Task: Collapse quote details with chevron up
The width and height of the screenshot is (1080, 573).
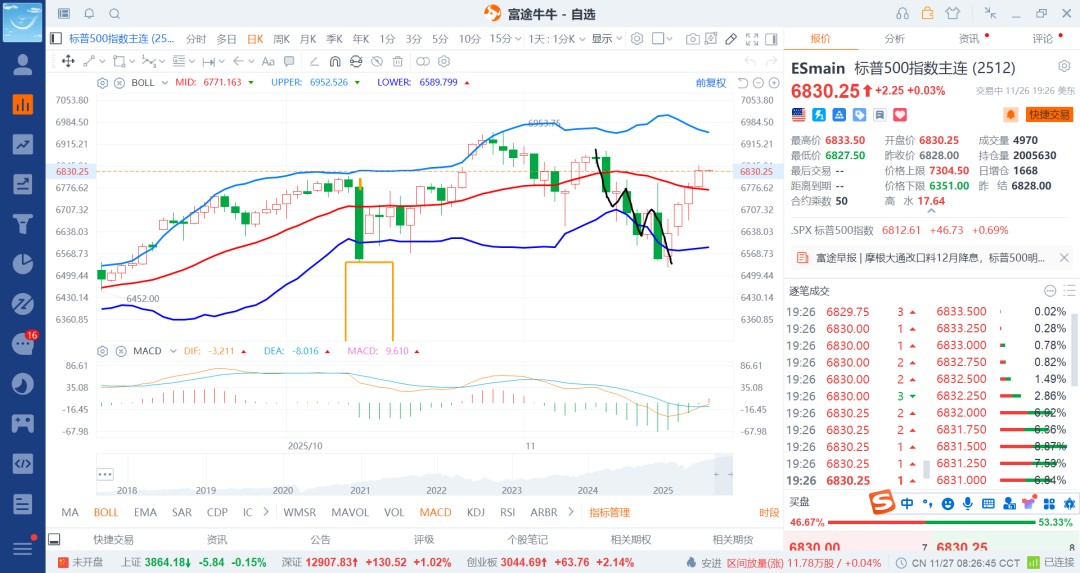Action: (931, 211)
